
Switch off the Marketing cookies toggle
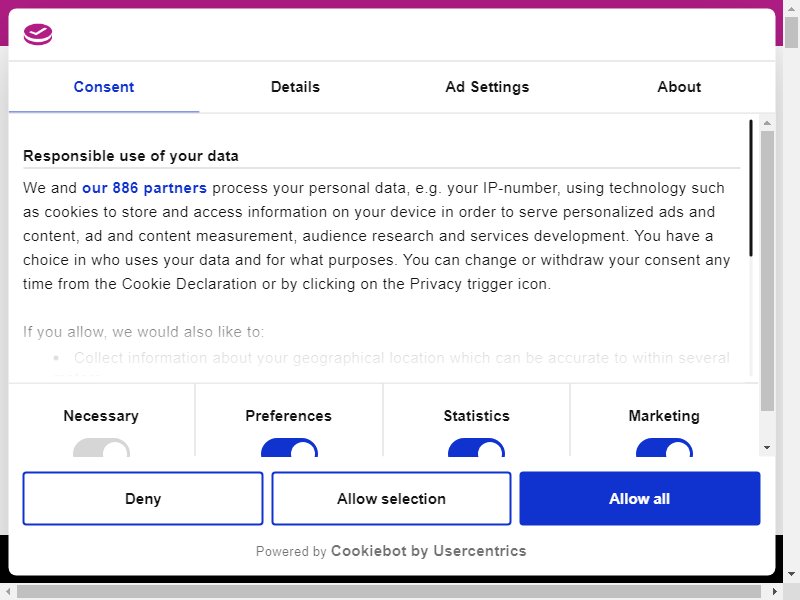coord(664,447)
